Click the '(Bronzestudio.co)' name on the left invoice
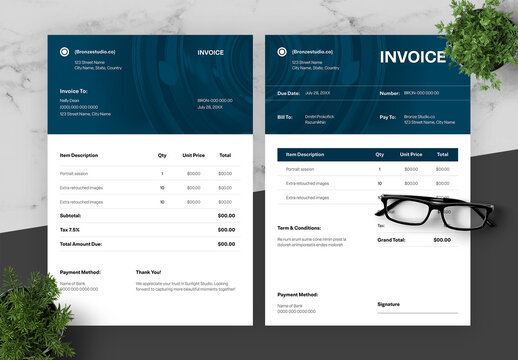Screen dimensions: 518x360 point(95,52)
